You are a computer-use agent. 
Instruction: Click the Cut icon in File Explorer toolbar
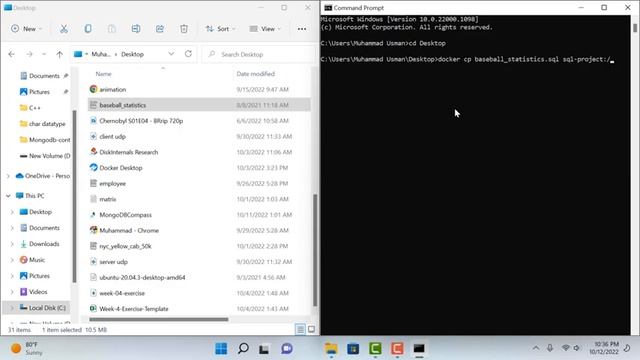click(64, 29)
